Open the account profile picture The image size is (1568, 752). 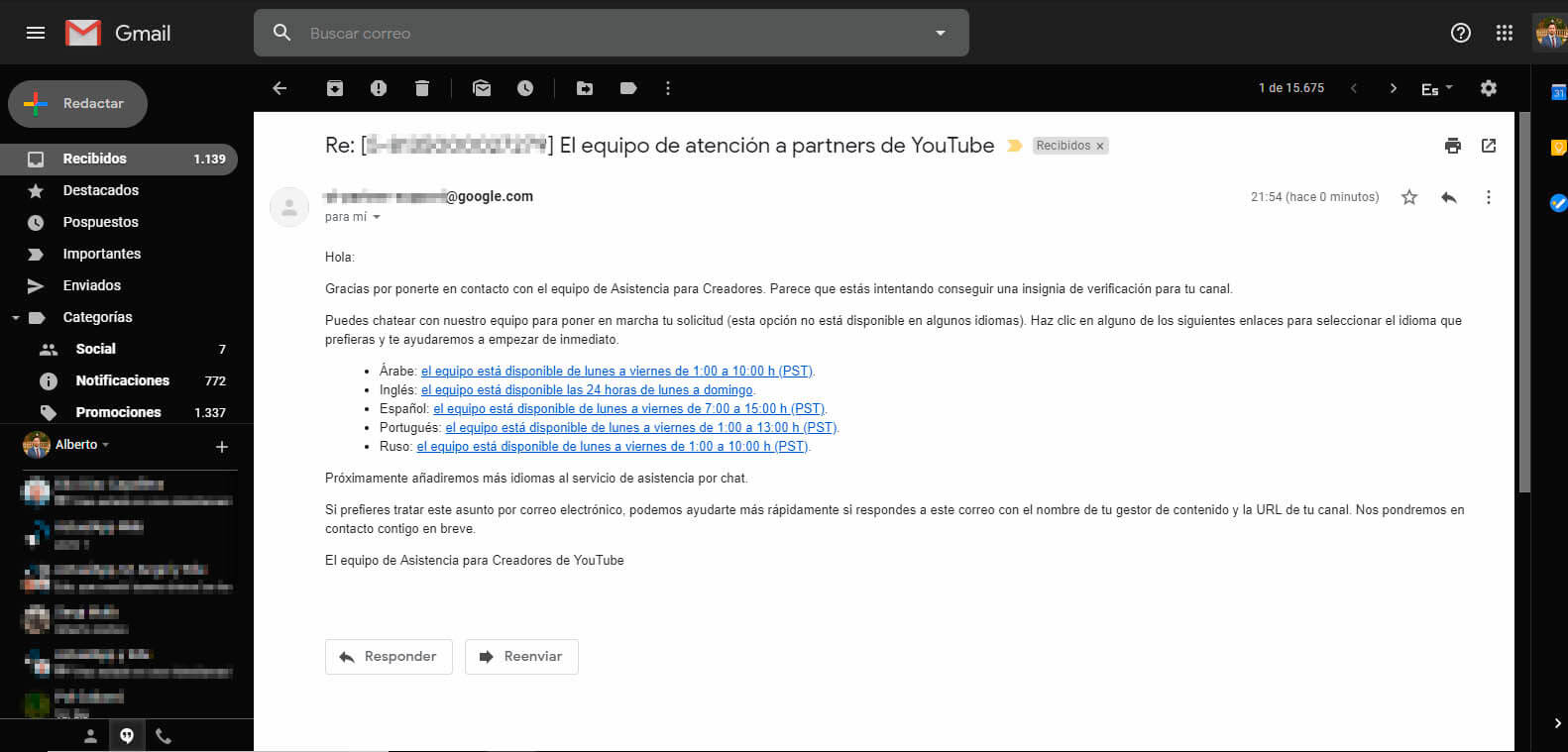tap(1550, 33)
